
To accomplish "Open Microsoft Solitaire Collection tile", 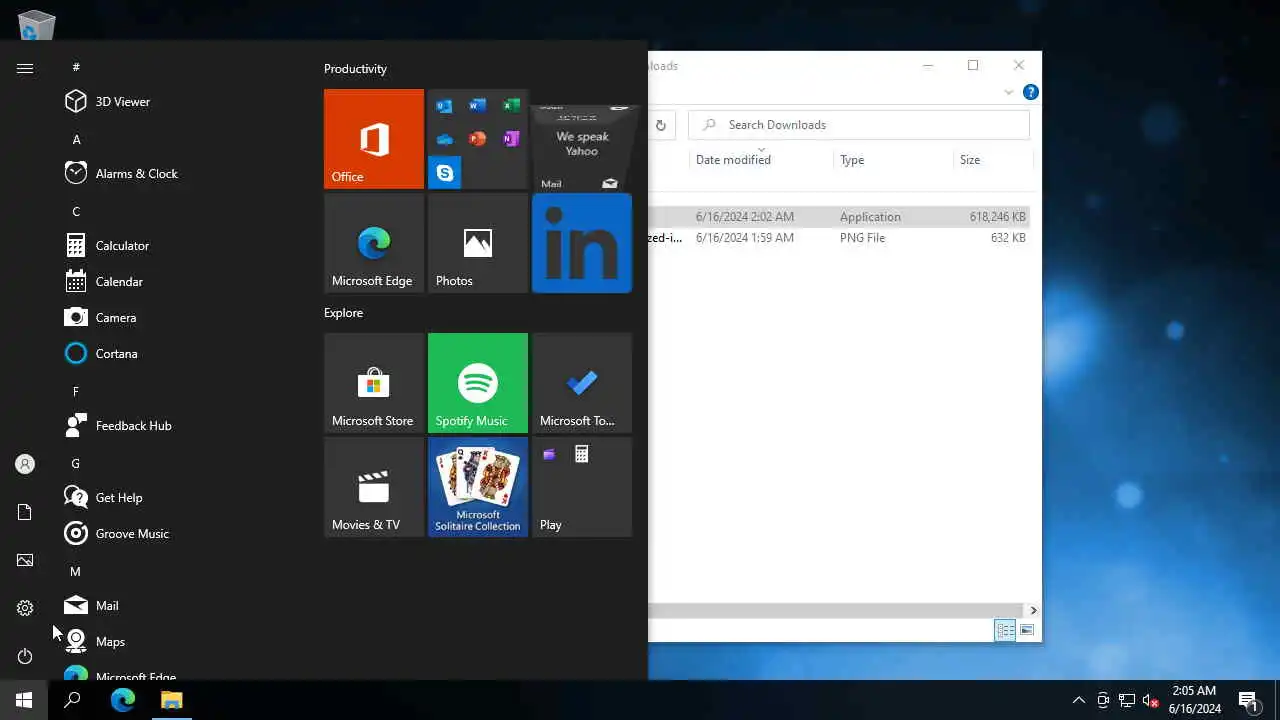I will pyautogui.click(x=478, y=487).
